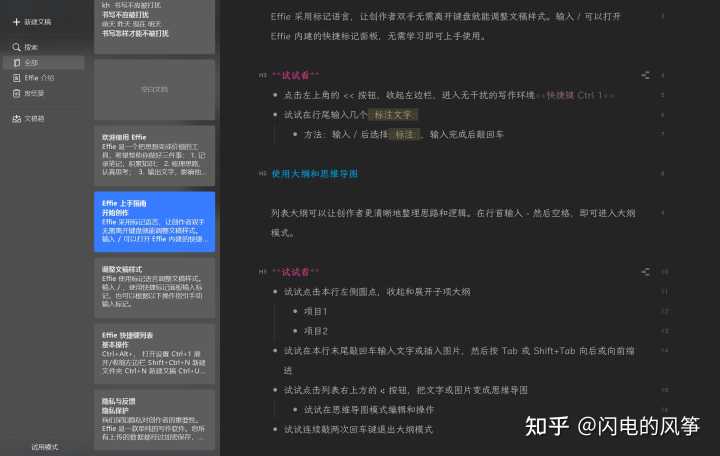
Task: Collapse bullet of 试试点击本行左侧圆点 line
Action: click(275, 292)
